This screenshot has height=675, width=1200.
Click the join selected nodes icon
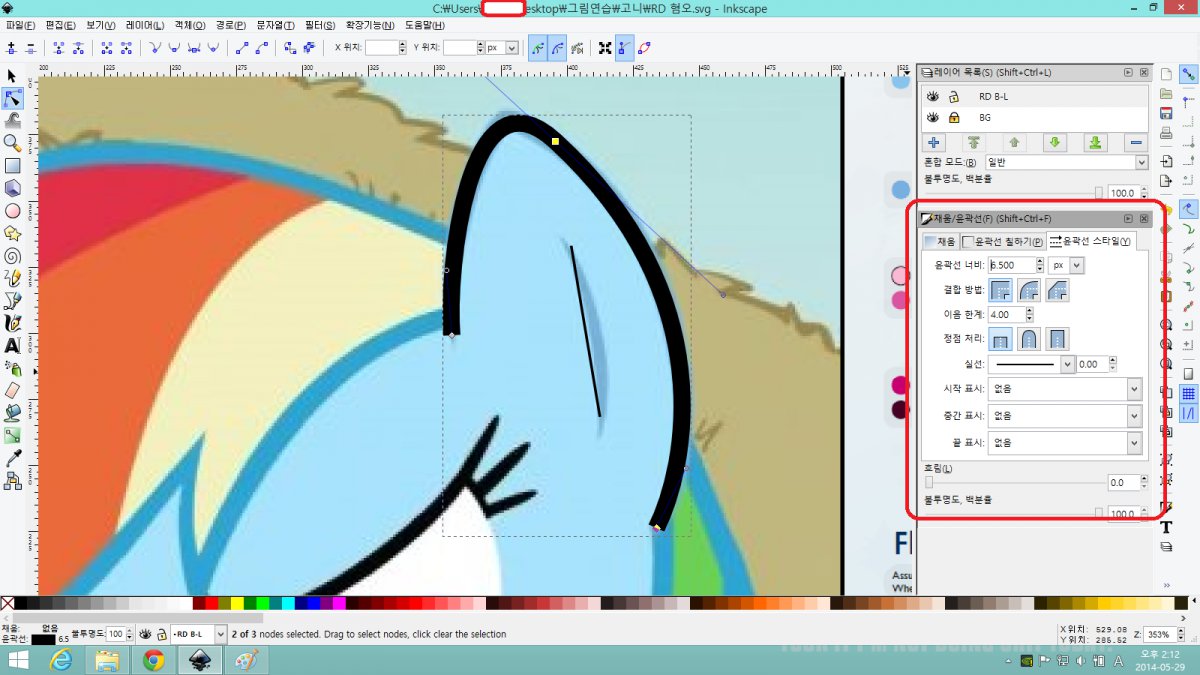(59, 47)
